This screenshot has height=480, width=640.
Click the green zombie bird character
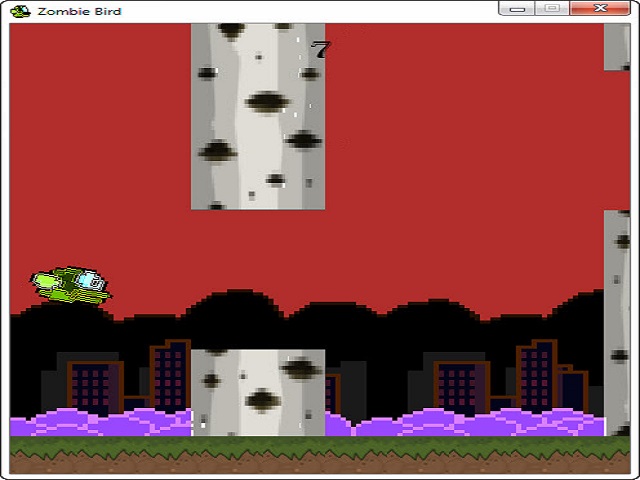tap(71, 285)
